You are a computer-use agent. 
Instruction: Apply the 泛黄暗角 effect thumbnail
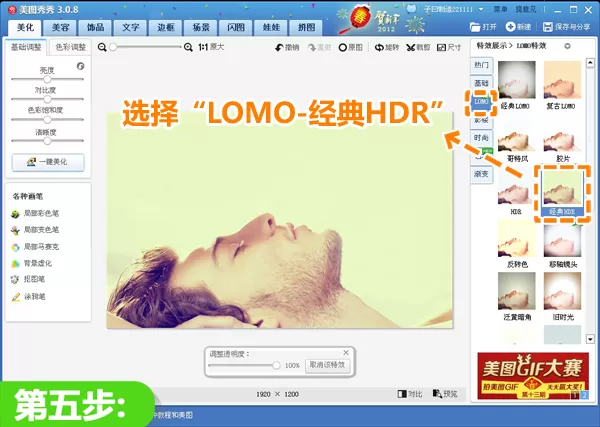tap(517, 291)
